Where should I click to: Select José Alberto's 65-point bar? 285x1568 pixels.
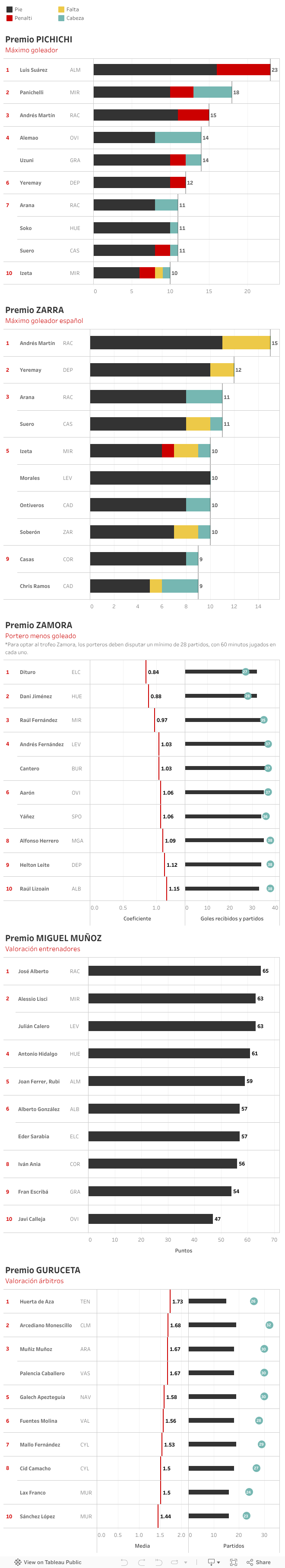pyautogui.click(x=174, y=971)
